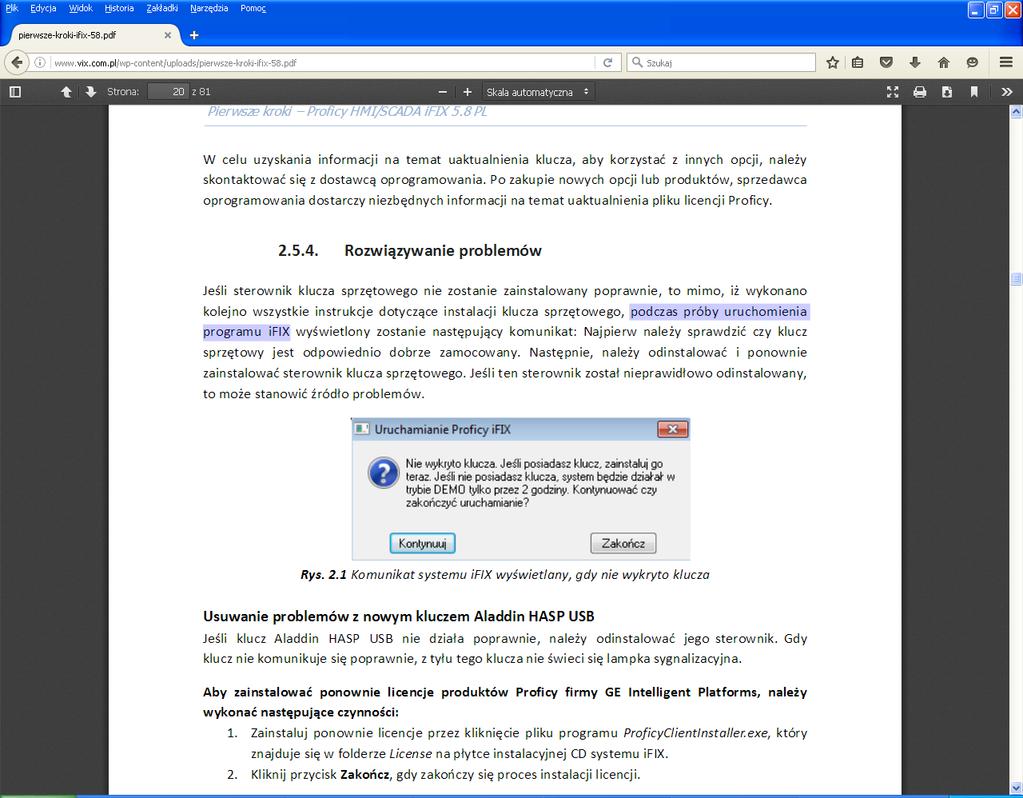Click the scroll up arrow
Viewport: 1023px width, 798px height.
click(1016, 112)
